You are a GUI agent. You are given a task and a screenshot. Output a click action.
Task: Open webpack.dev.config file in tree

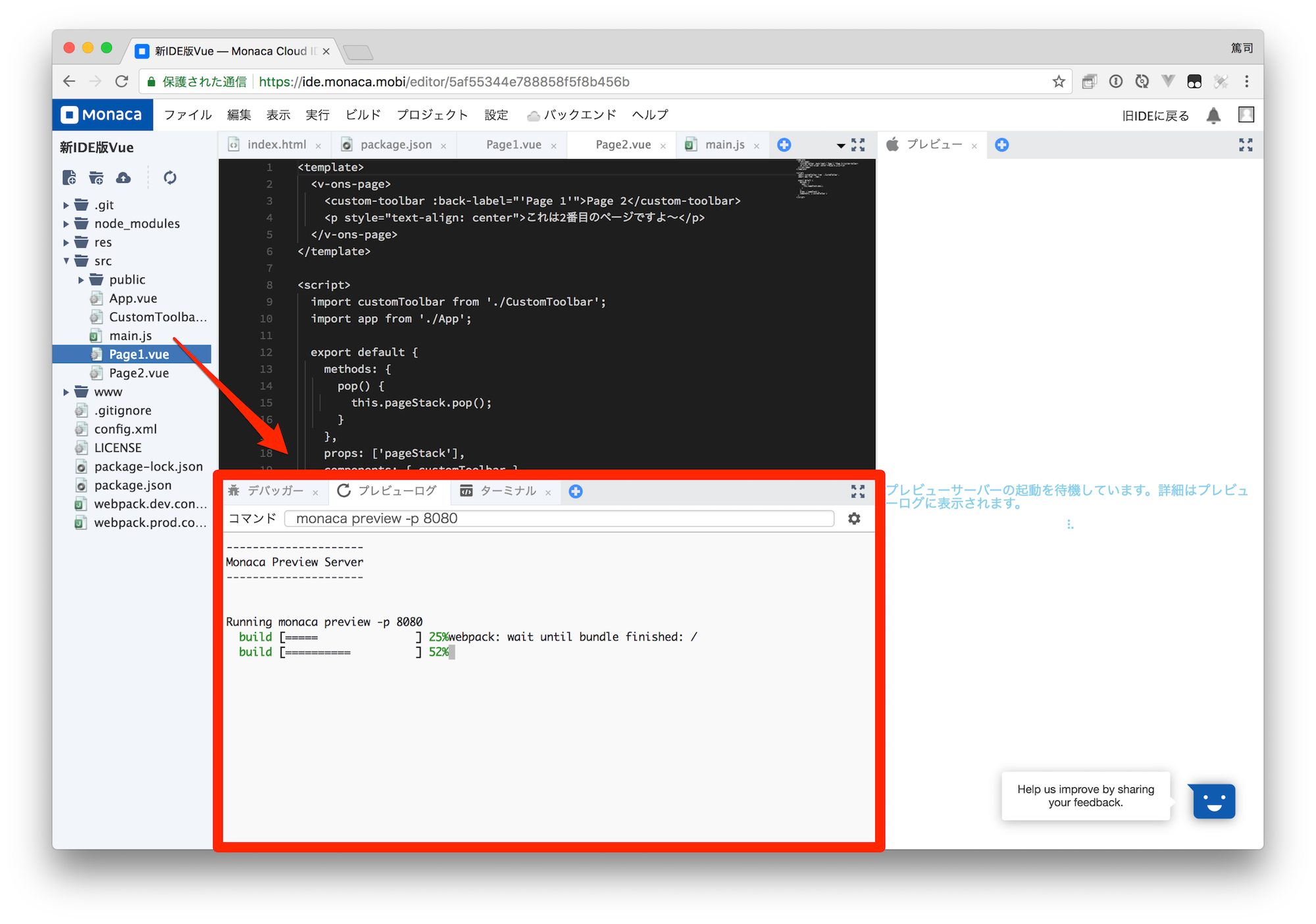click(141, 504)
